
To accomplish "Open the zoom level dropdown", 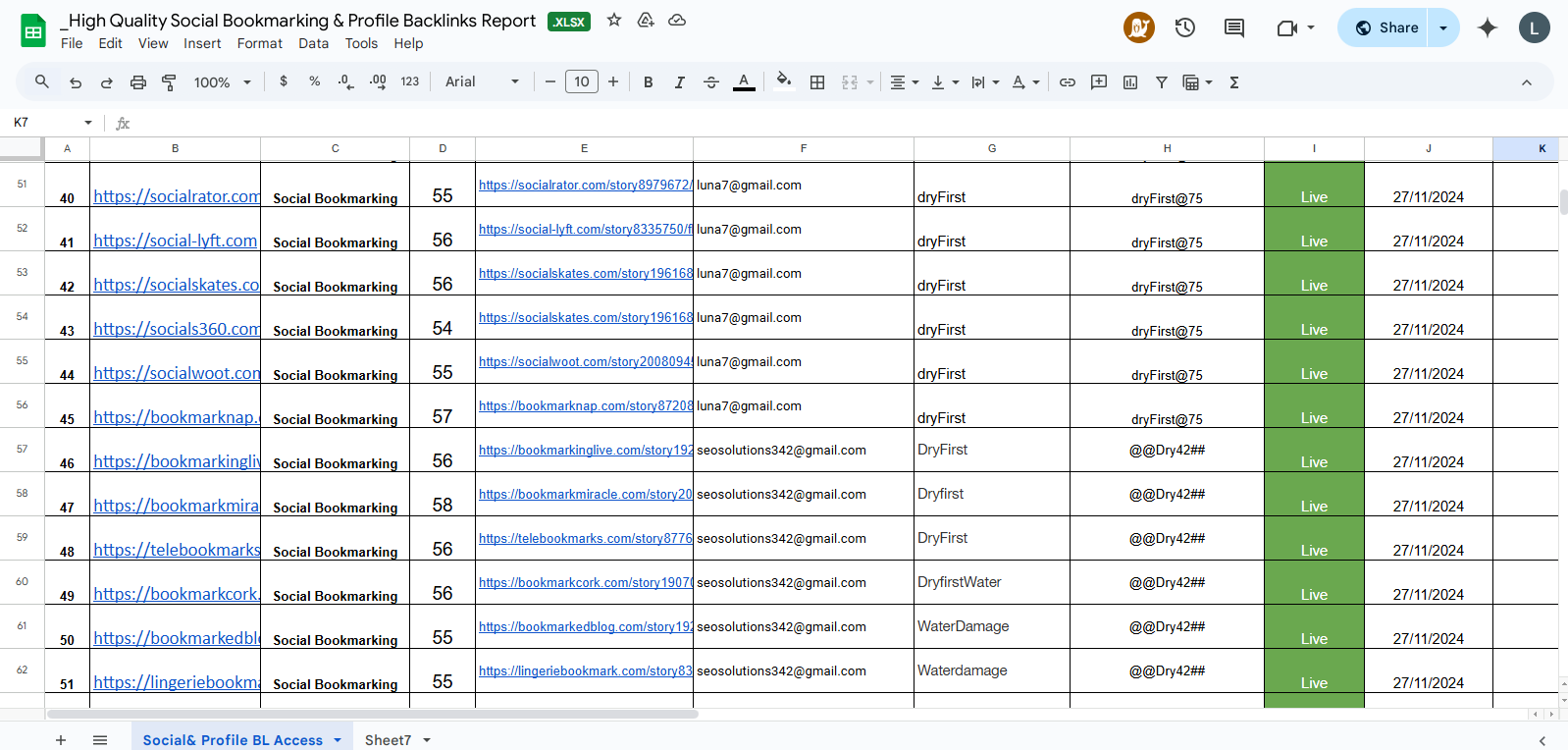I will coord(223,82).
